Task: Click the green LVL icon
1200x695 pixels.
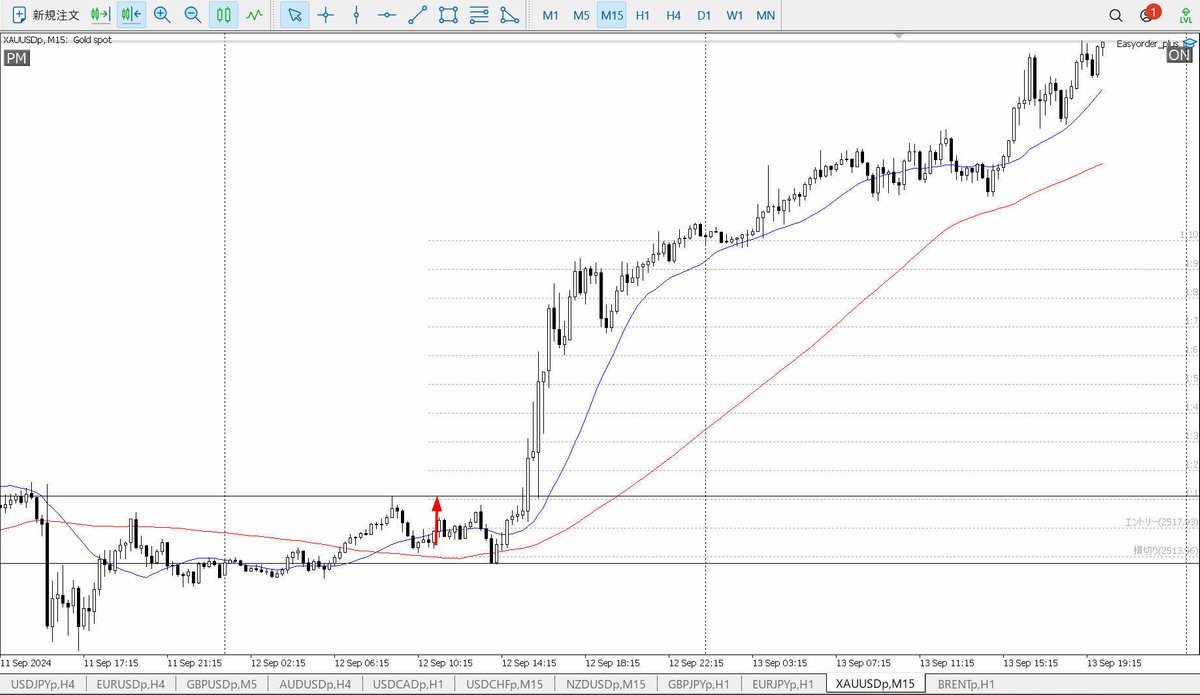Action: click(1185, 15)
